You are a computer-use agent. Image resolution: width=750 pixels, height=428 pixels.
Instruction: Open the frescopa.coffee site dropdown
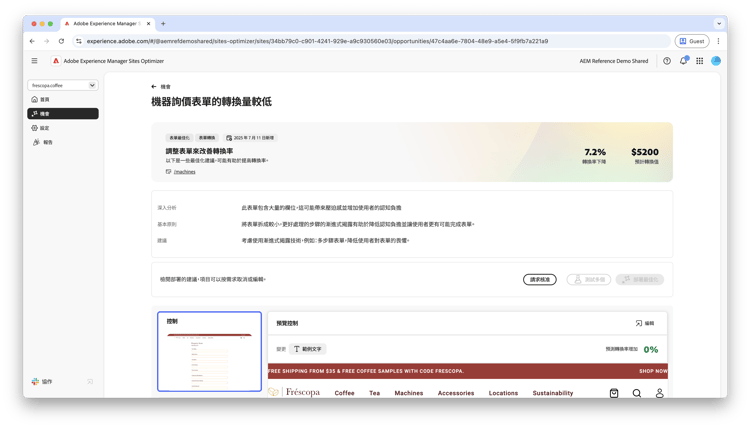[x=63, y=85]
